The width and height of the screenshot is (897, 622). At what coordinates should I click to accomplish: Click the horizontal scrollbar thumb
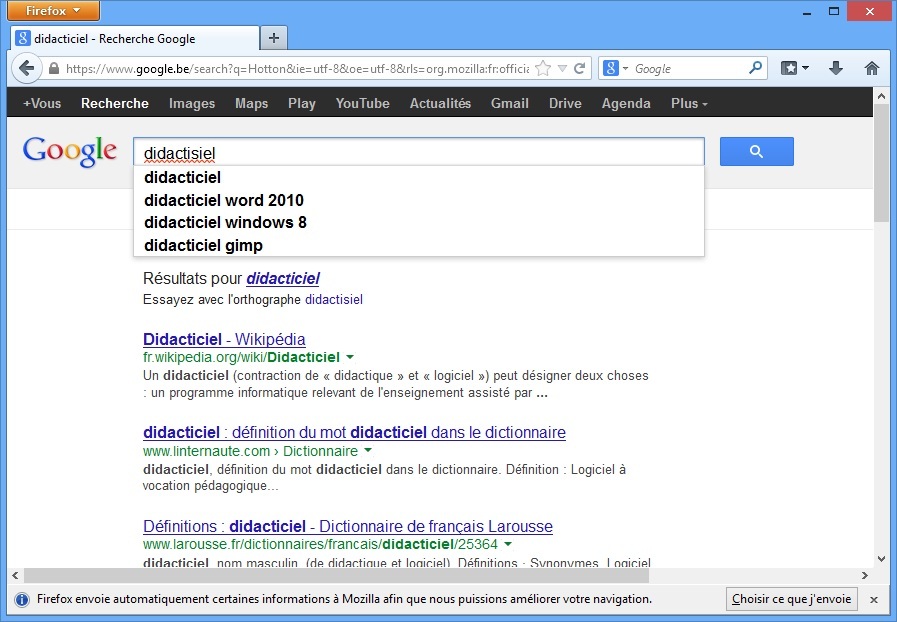[336, 575]
